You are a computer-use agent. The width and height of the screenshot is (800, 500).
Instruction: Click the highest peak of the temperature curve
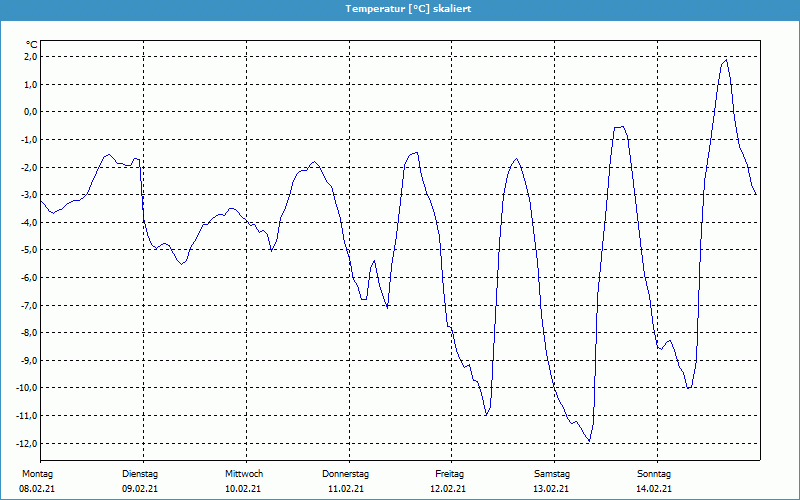pos(726,60)
